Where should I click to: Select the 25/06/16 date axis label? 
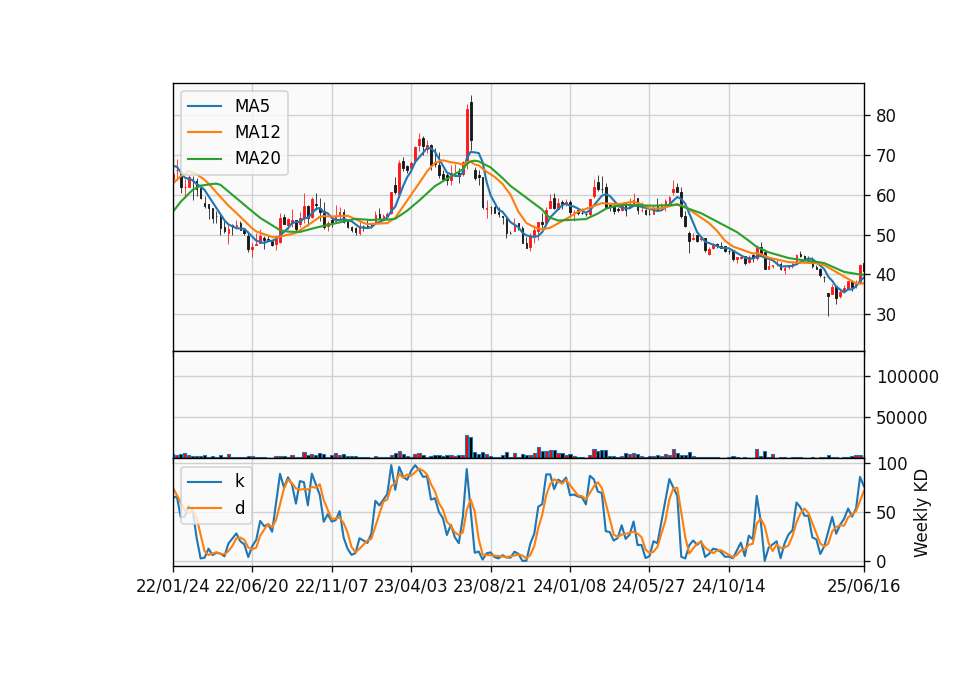pos(864,586)
